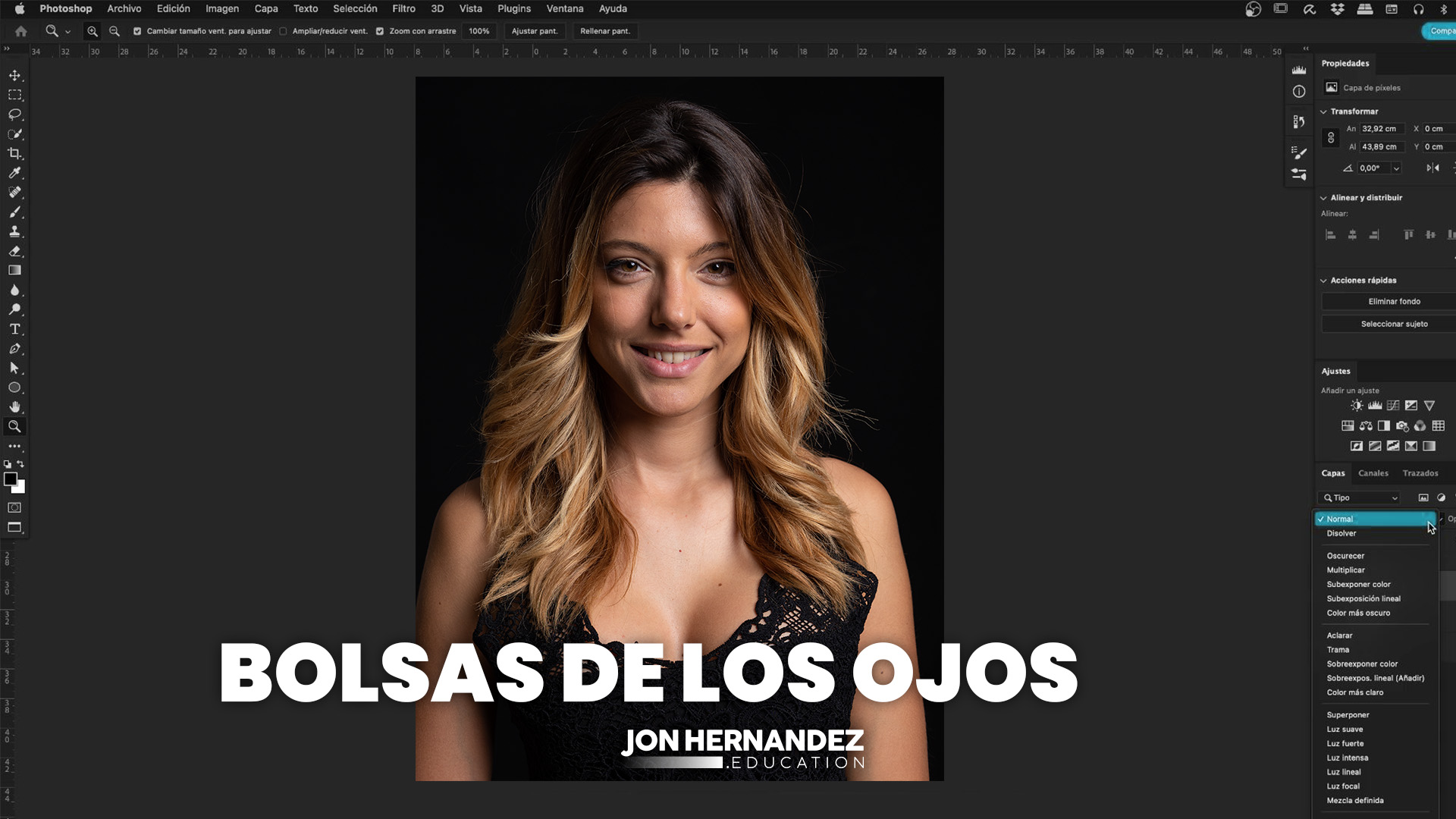Toggle Cambiar tamaño vent. para ajustar checkbox

click(x=137, y=31)
